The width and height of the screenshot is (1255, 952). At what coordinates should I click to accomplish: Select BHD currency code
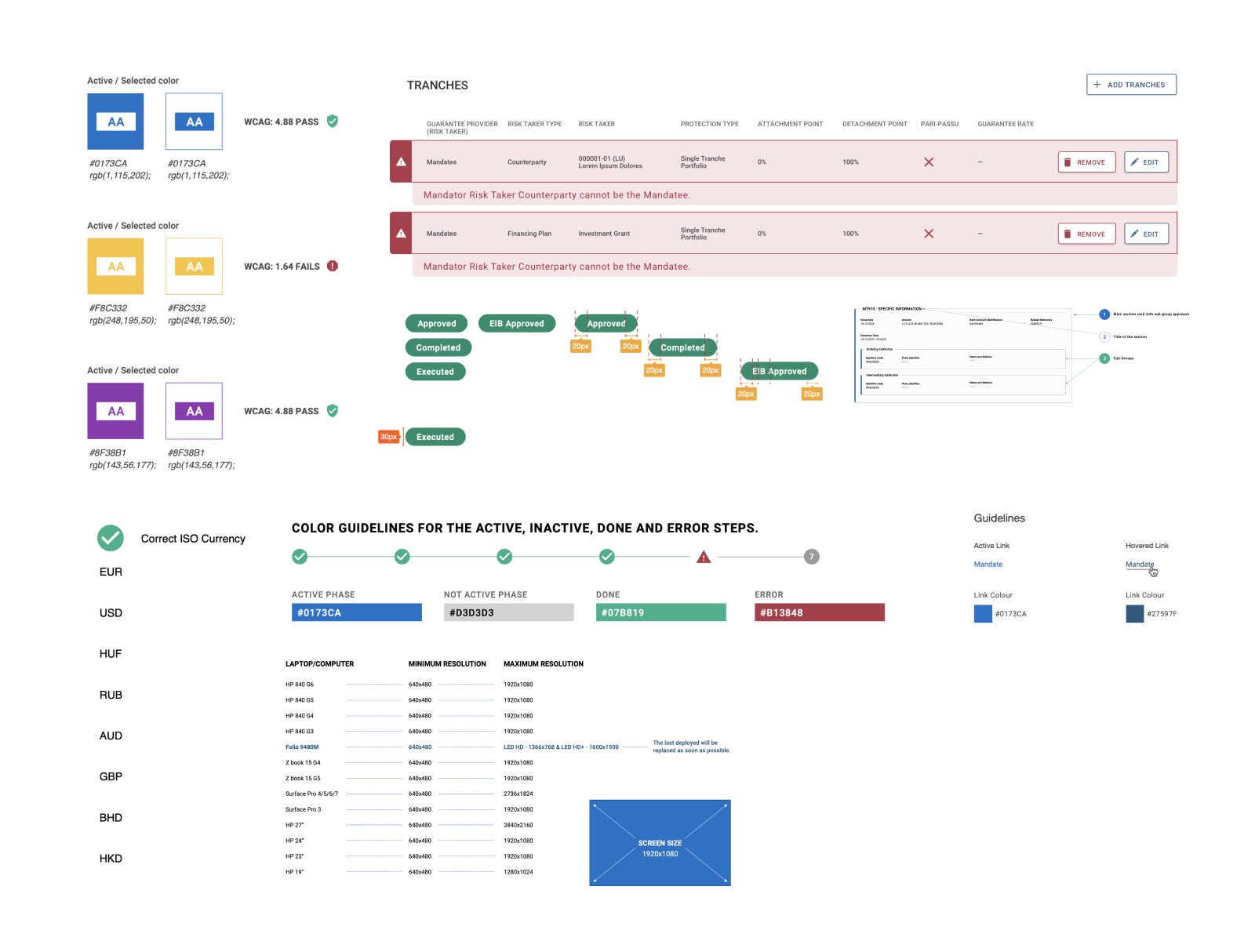pos(111,818)
